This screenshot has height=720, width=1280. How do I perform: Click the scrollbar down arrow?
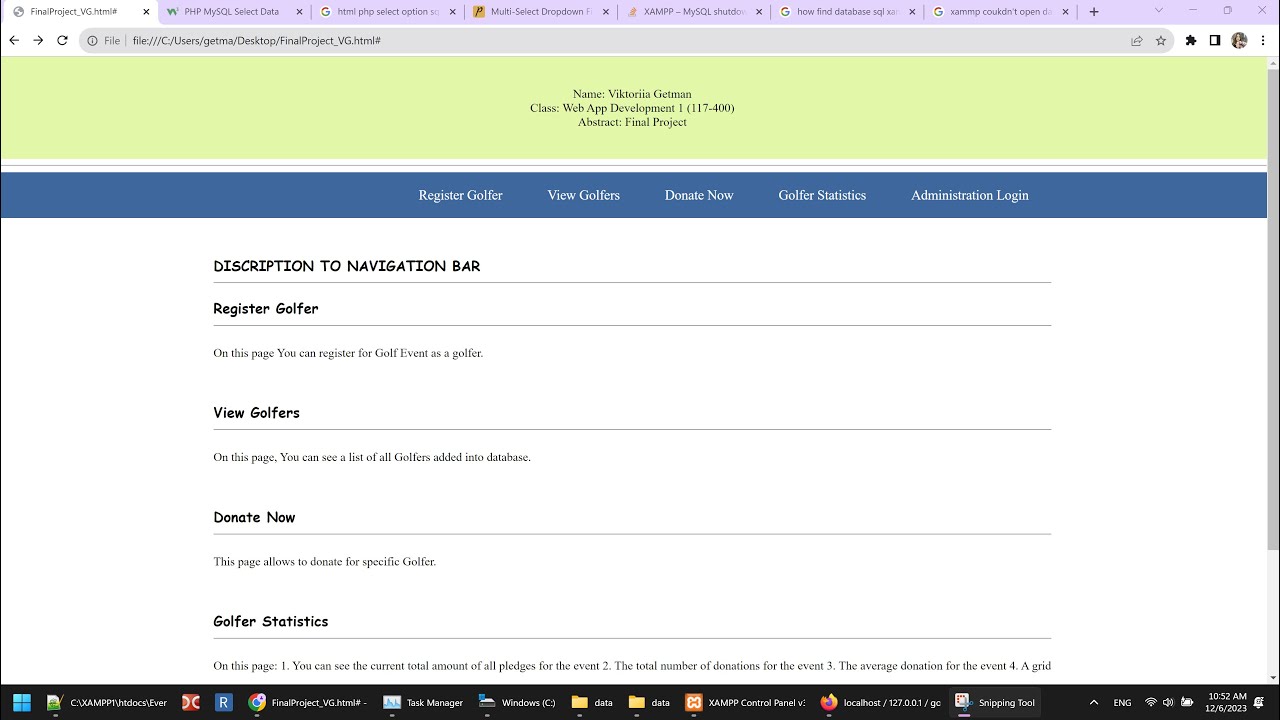pos(1273,677)
